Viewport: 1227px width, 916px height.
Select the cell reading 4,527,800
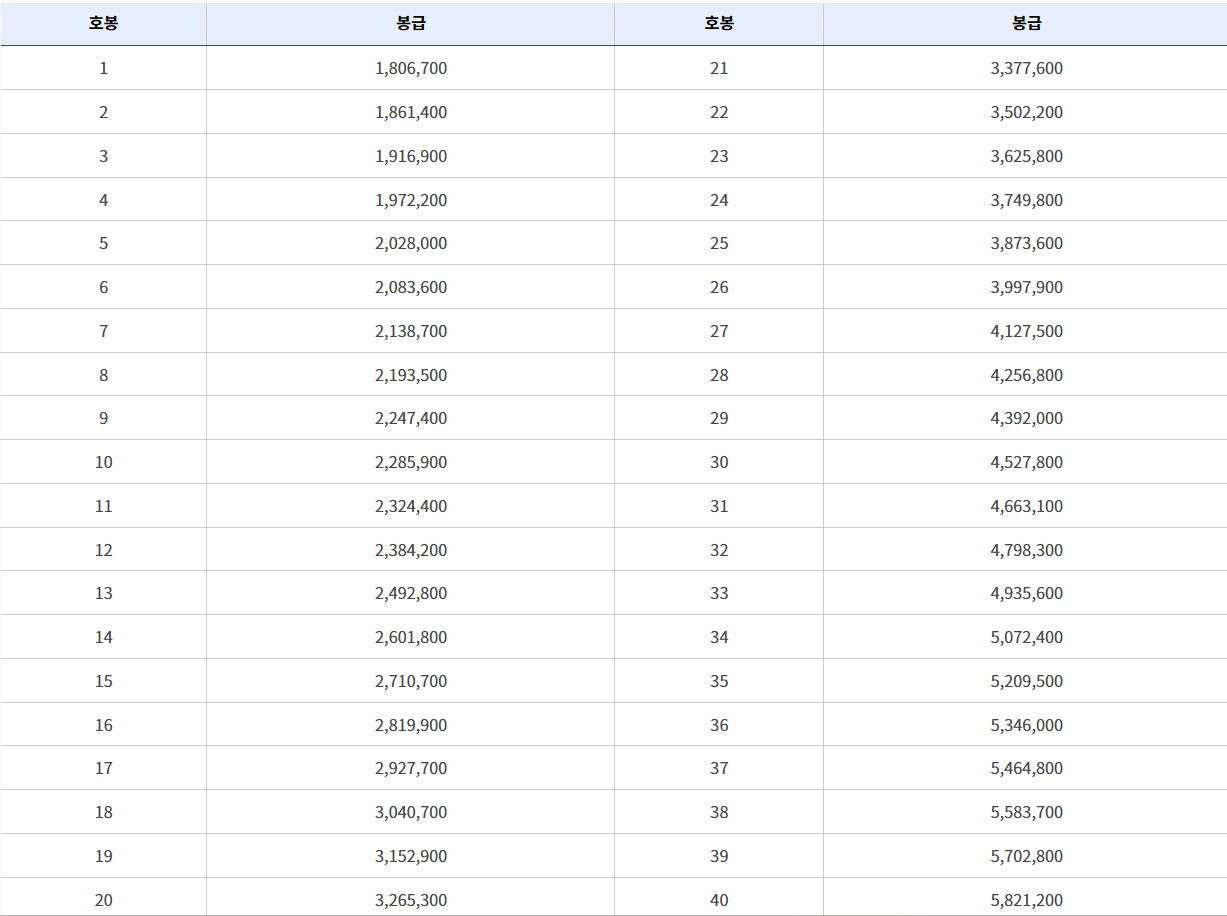point(1027,462)
